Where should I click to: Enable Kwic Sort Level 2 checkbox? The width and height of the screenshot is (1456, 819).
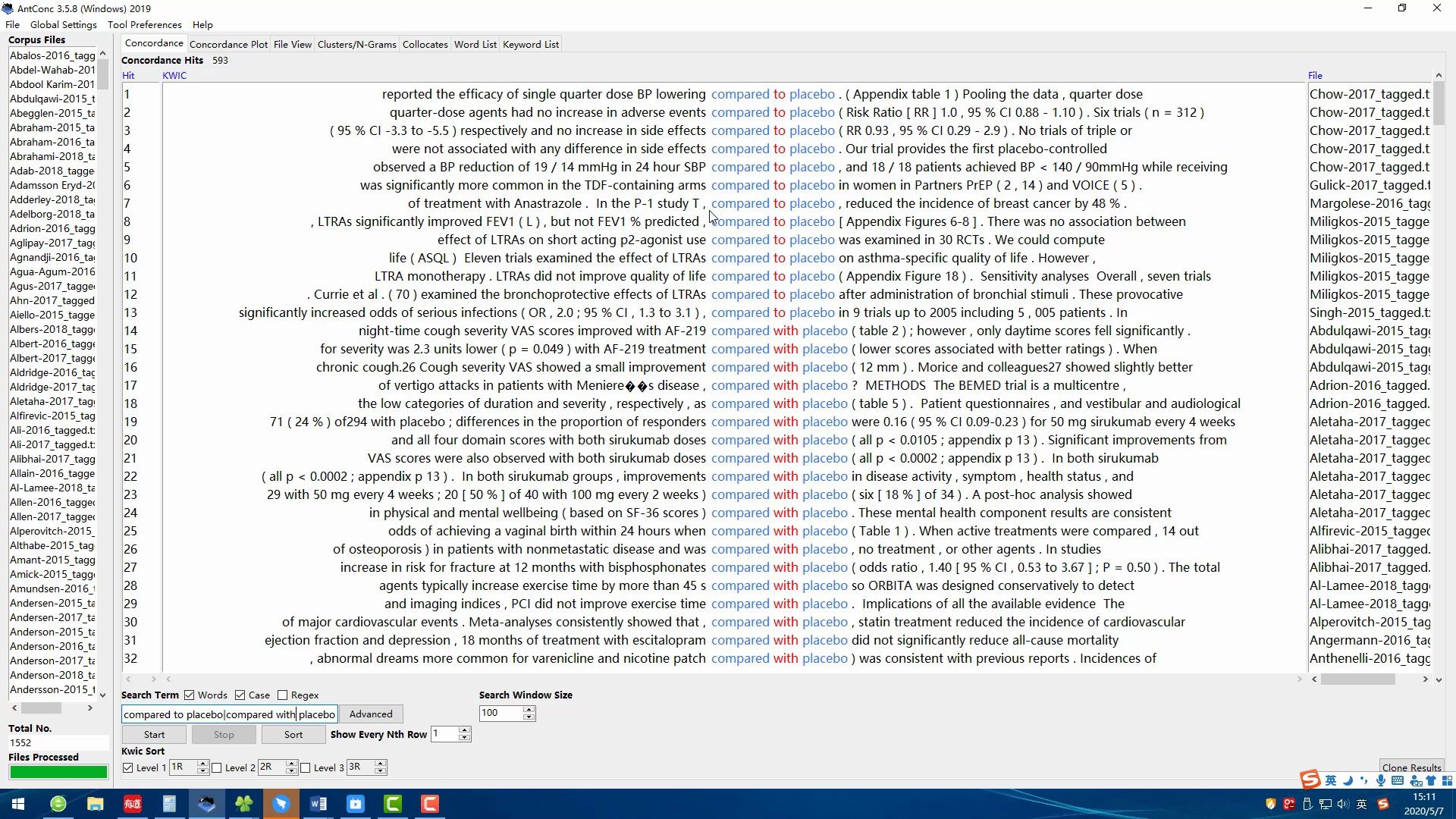216,768
